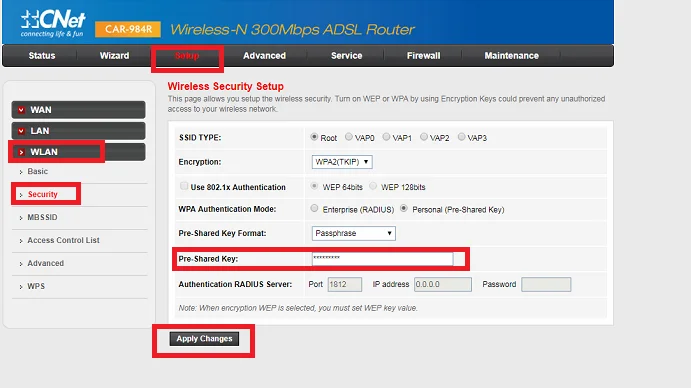The image size is (691, 388).
Task: Choose Enterprise (RADIUS) authentication mode
Action: coord(314,209)
